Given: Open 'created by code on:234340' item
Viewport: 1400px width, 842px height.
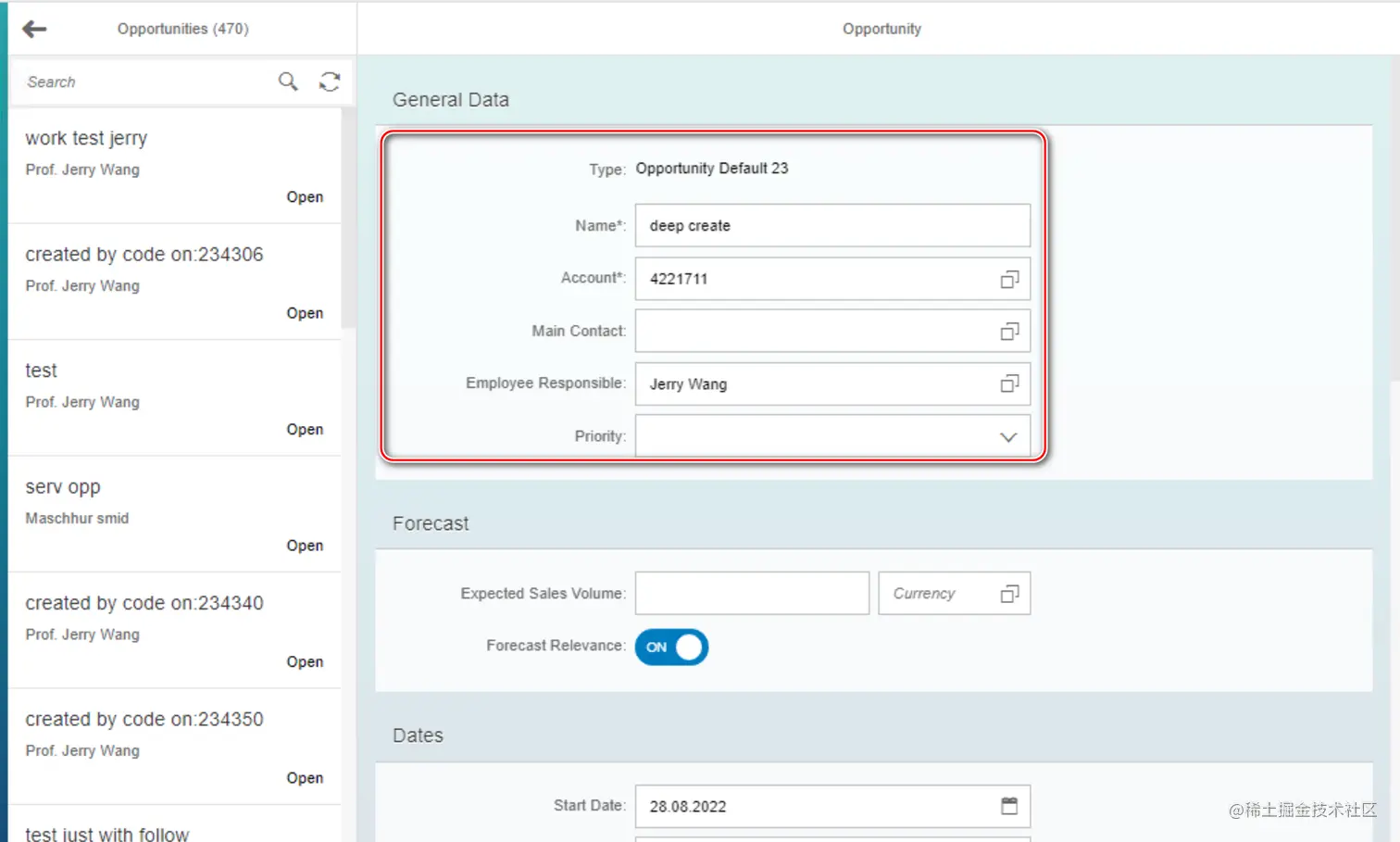Looking at the screenshot, I should pos(174,631).
